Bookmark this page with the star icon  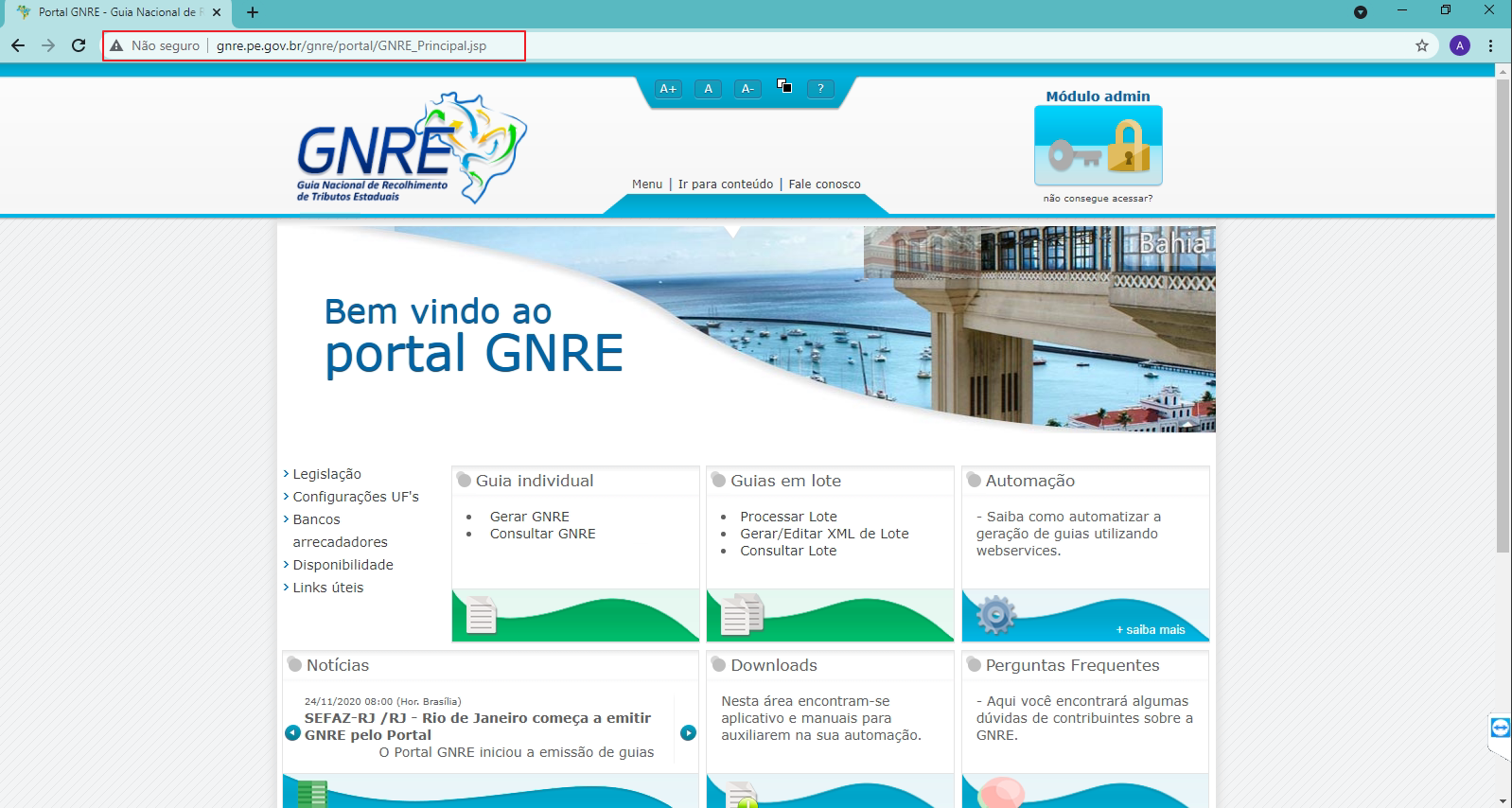(x=1422, y=45)
